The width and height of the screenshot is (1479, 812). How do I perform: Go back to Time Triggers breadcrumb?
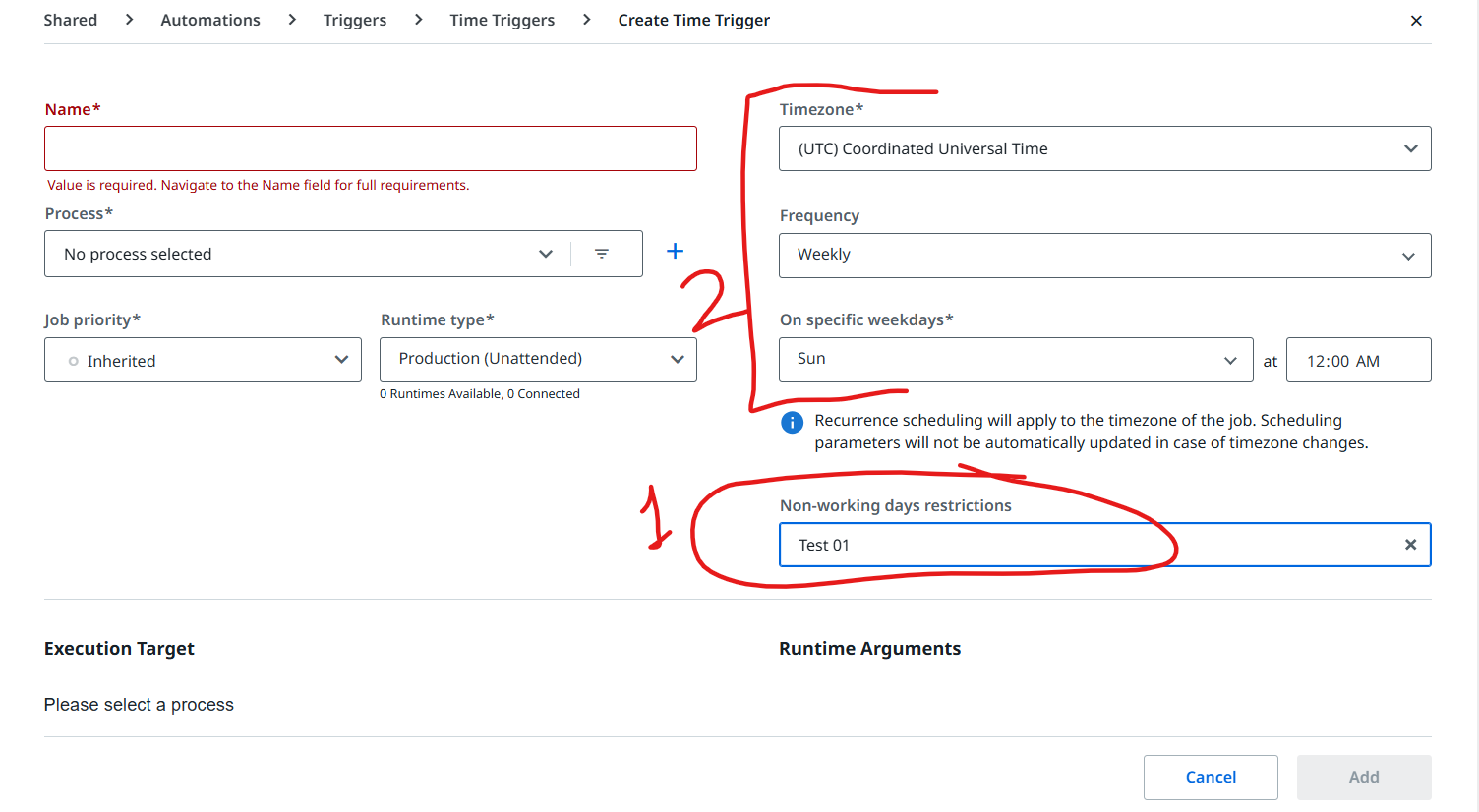[502, 21]
